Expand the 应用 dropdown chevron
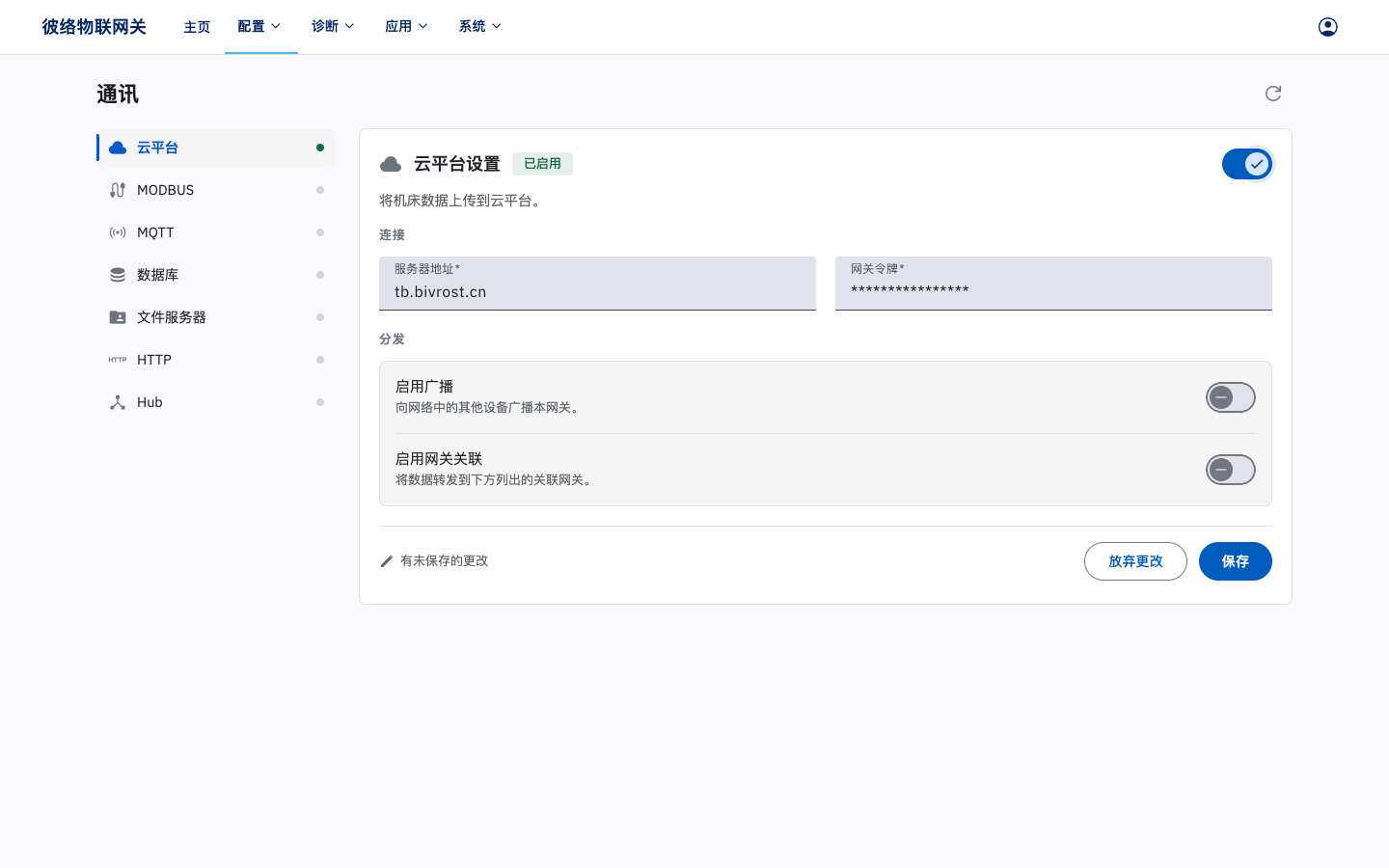 [422, 27]
